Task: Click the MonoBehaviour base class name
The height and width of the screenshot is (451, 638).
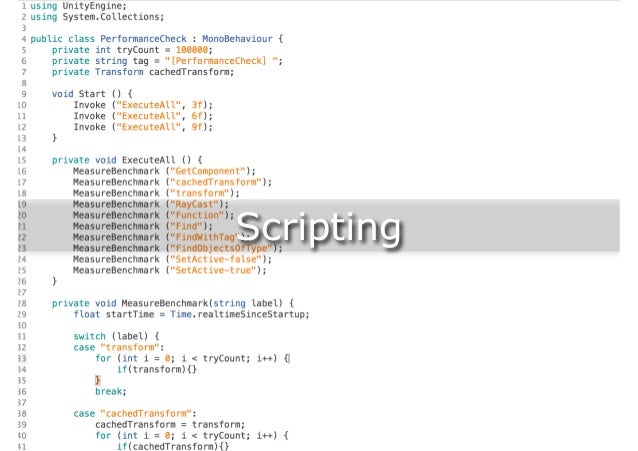Action: tap(237, 39)
